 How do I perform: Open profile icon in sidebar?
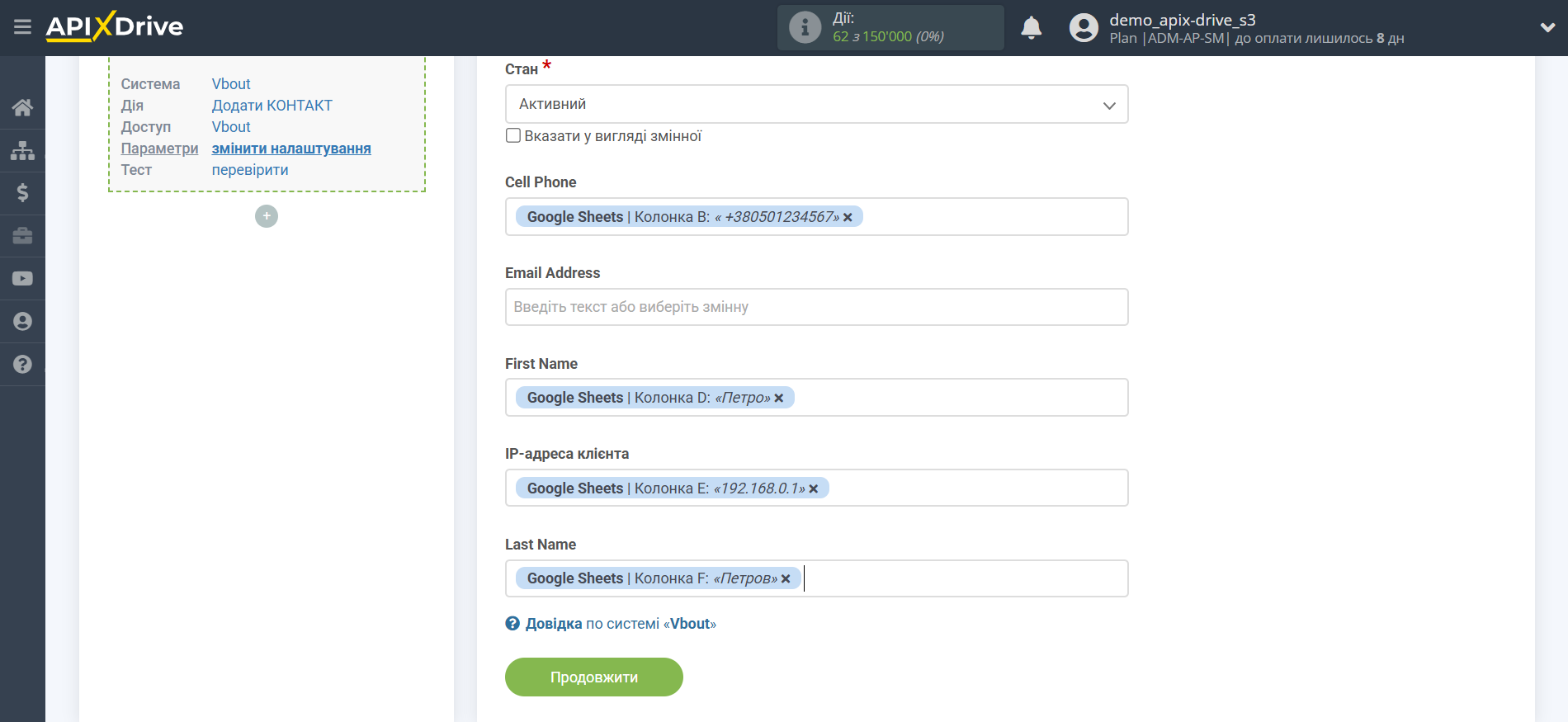click(x=22, y=322)
